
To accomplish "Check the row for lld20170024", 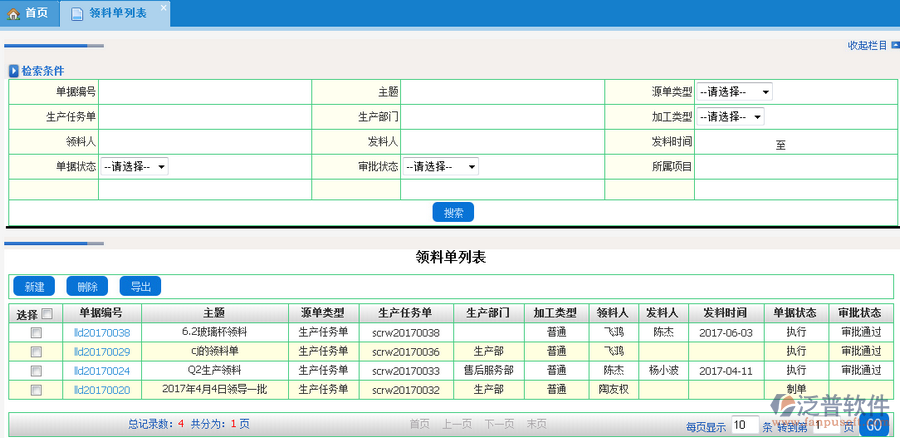I will tap(36, 371).
